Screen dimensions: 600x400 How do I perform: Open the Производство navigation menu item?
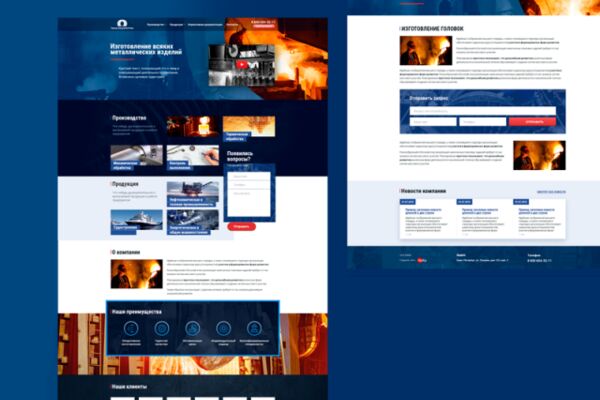155,24
